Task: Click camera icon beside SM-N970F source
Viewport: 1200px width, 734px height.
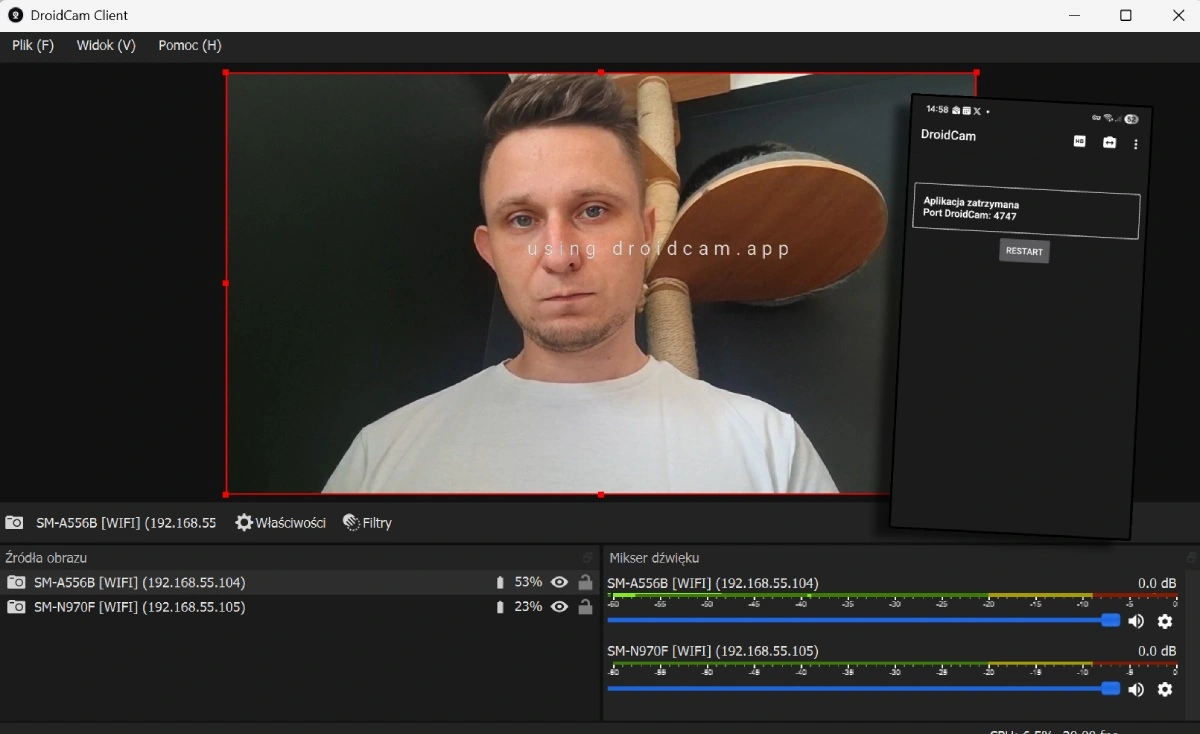Action: (16, 607)
